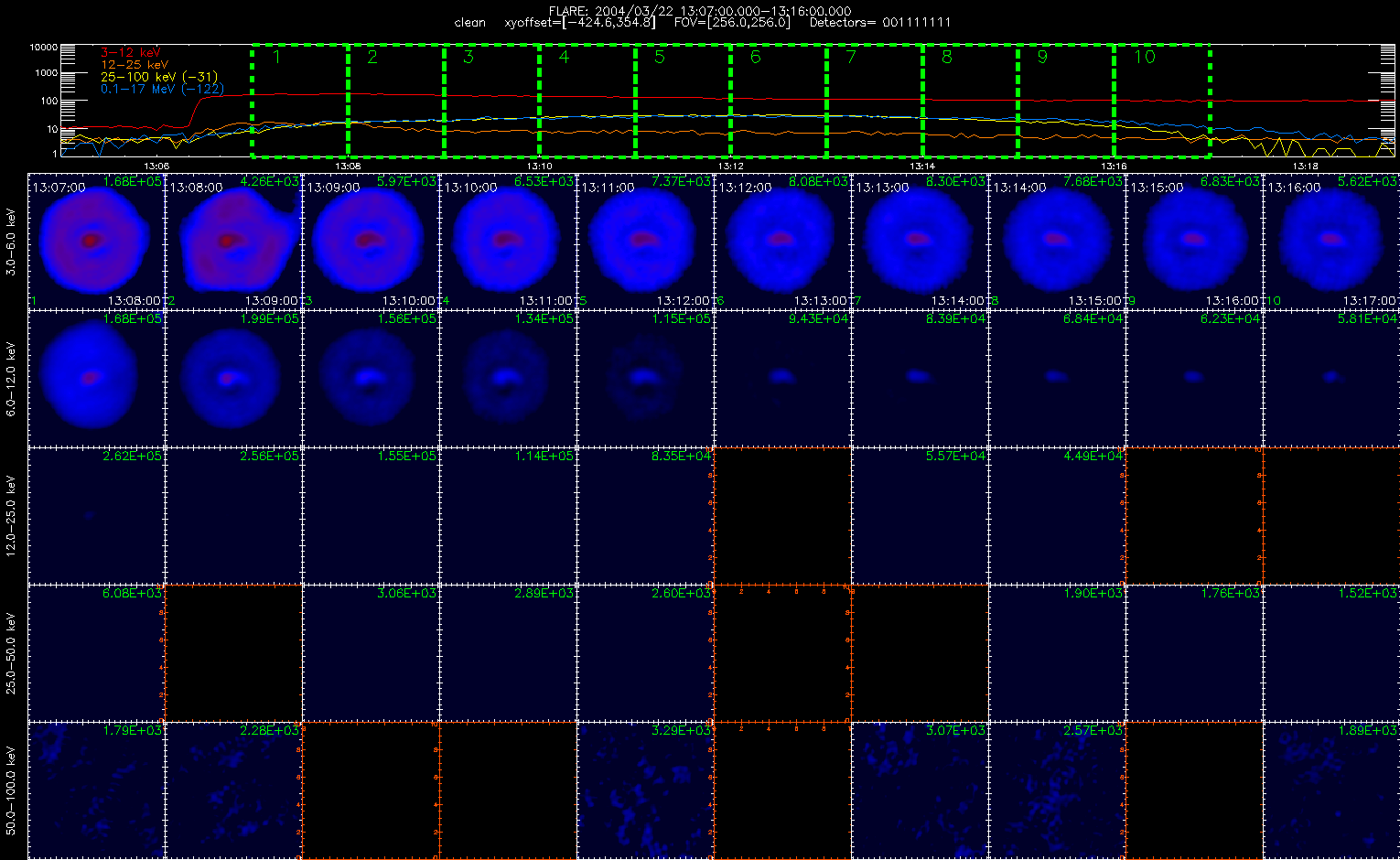Viewport: 1400px width, 860px height.
Task: Open the 50.0-100.0 keV image labeled 2.28E+03
Action: click(x=234, y=790)
